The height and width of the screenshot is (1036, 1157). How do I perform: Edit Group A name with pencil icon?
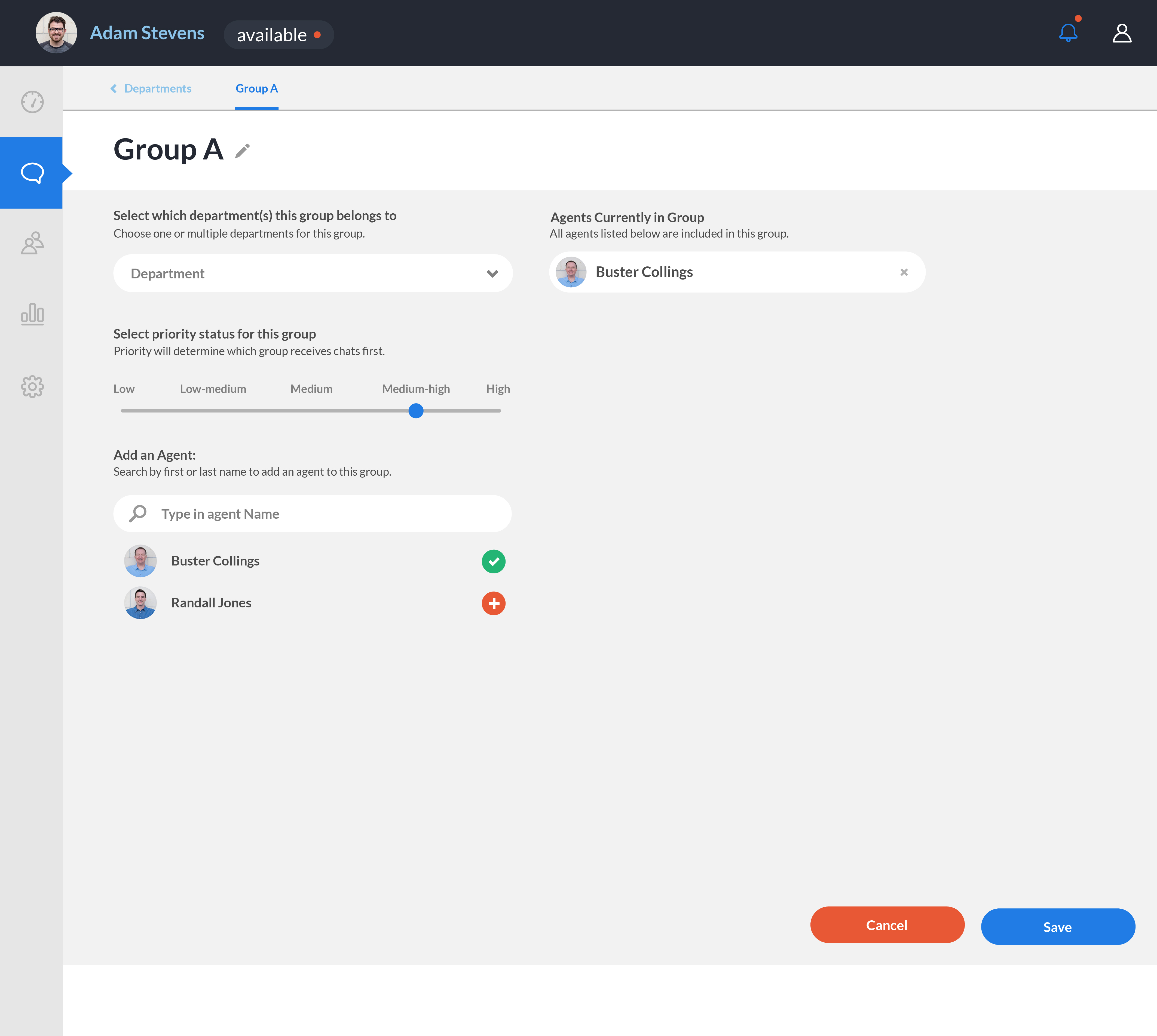pos(243,151)
